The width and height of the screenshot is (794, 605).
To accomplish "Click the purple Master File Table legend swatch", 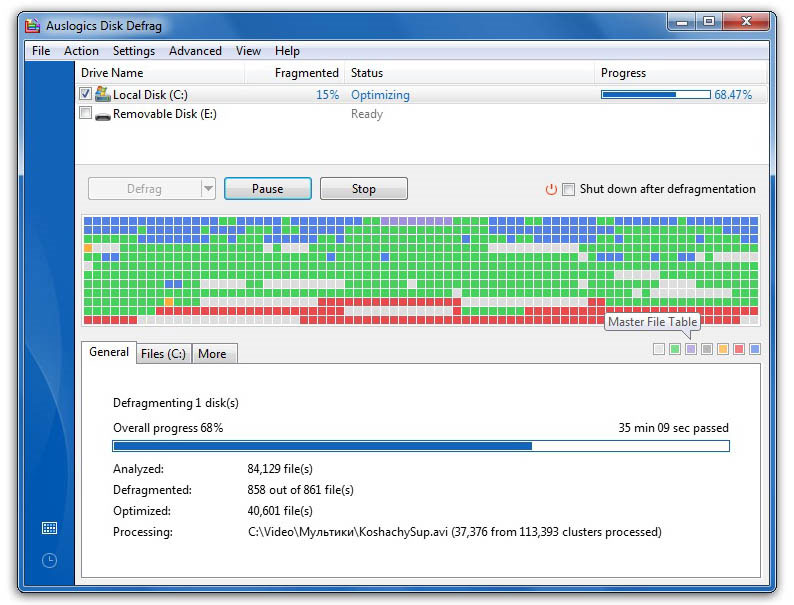I will click(691, 349).
